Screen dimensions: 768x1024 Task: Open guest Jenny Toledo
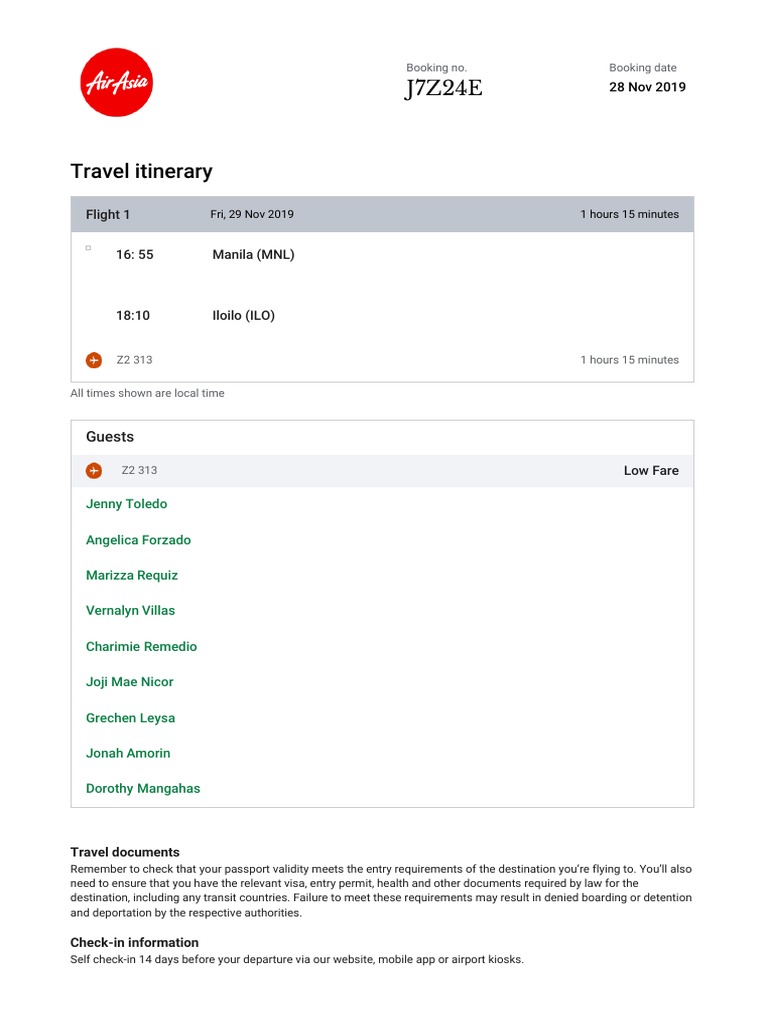point(127,504)
